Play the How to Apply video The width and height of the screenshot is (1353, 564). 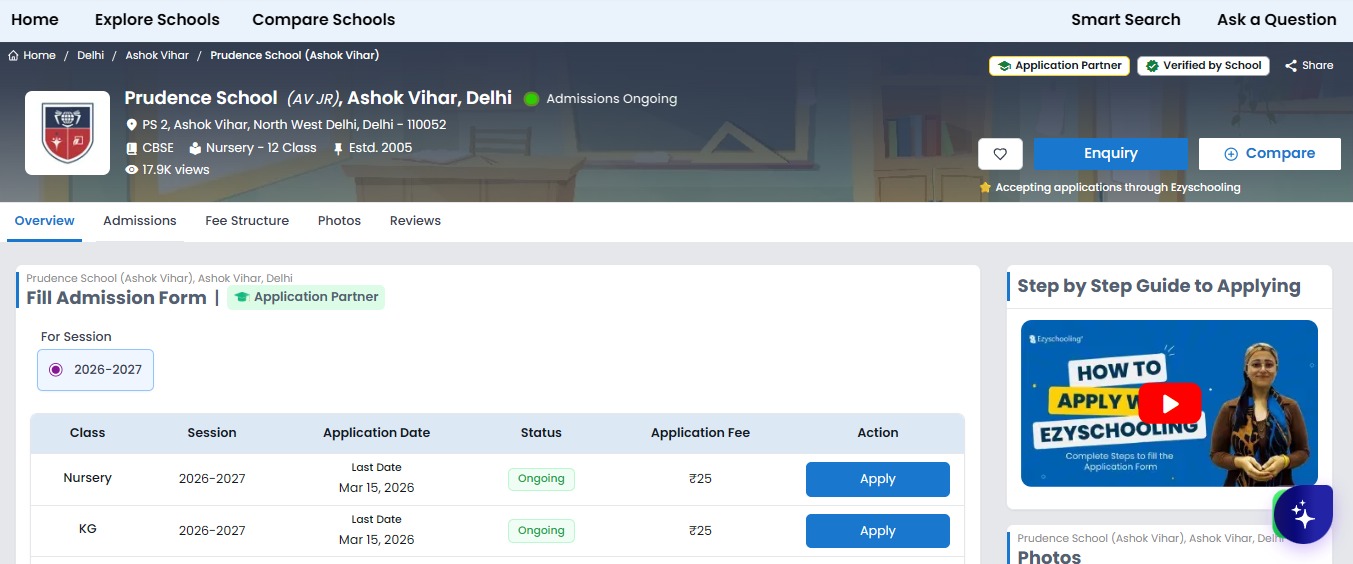click(1169, 404)
